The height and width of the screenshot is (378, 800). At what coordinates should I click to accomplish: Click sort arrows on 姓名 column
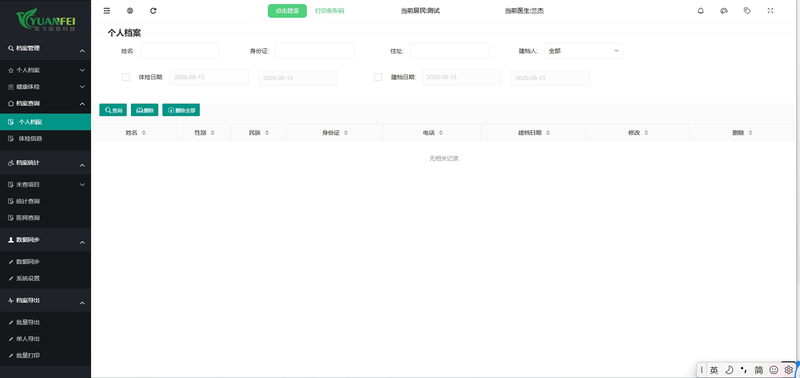pyautogui.click(x=144, y=133)
